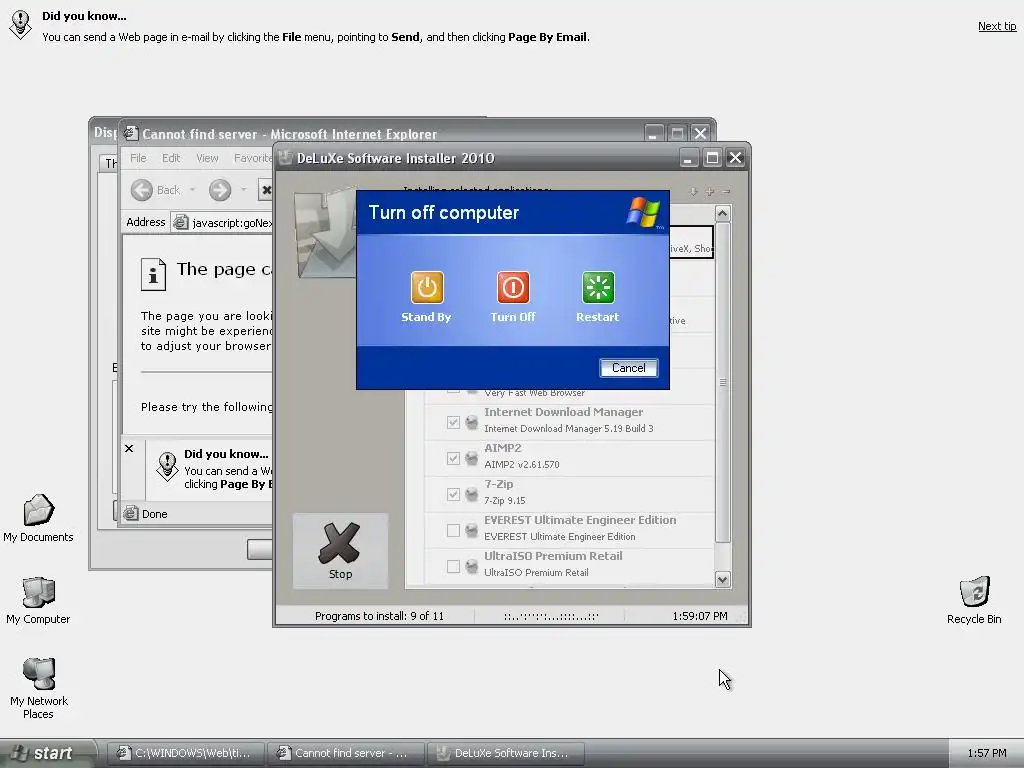
Task: Click the AIMP2 row disc icon
Action: tap(472, 458)
